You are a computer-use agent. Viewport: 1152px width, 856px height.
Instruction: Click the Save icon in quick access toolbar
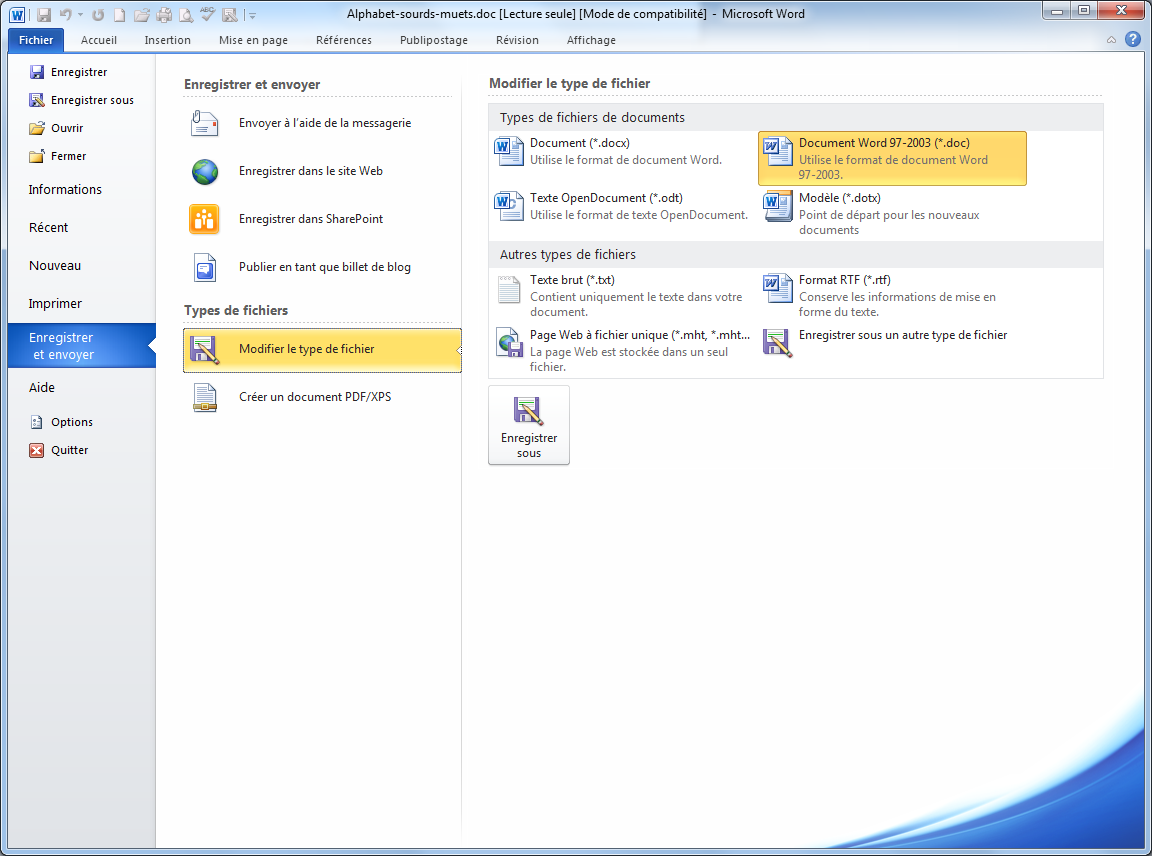(44, 15)
